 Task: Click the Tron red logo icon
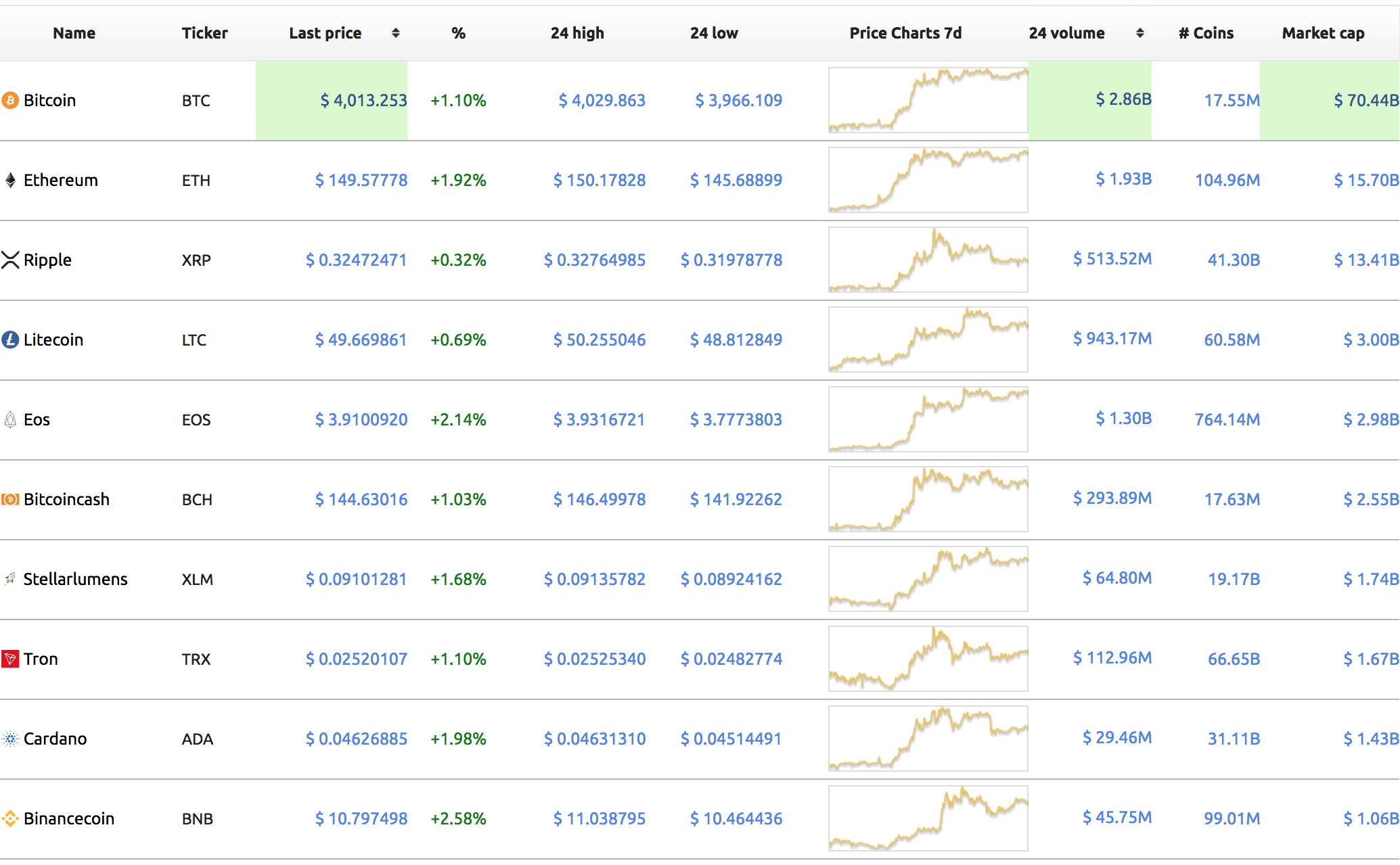click(x=10, y=659)
